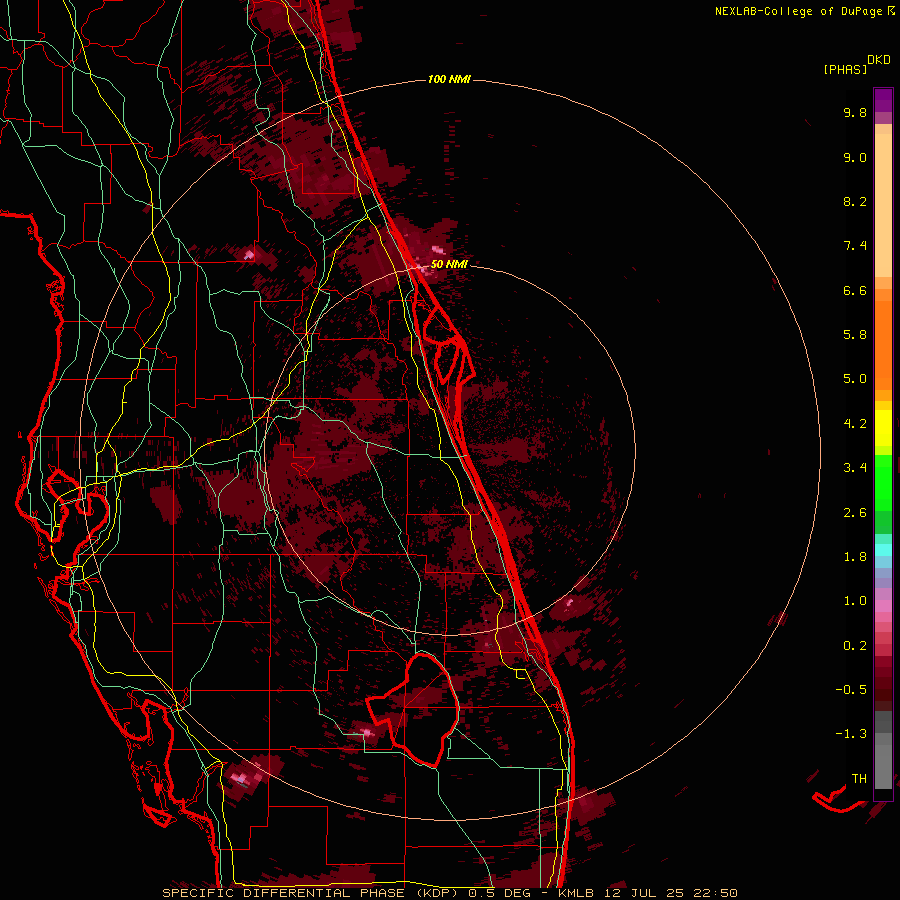Click the orange segment of the color bar
The width and height of the screenshot is (900, 900).
click(x=883, y=344)
